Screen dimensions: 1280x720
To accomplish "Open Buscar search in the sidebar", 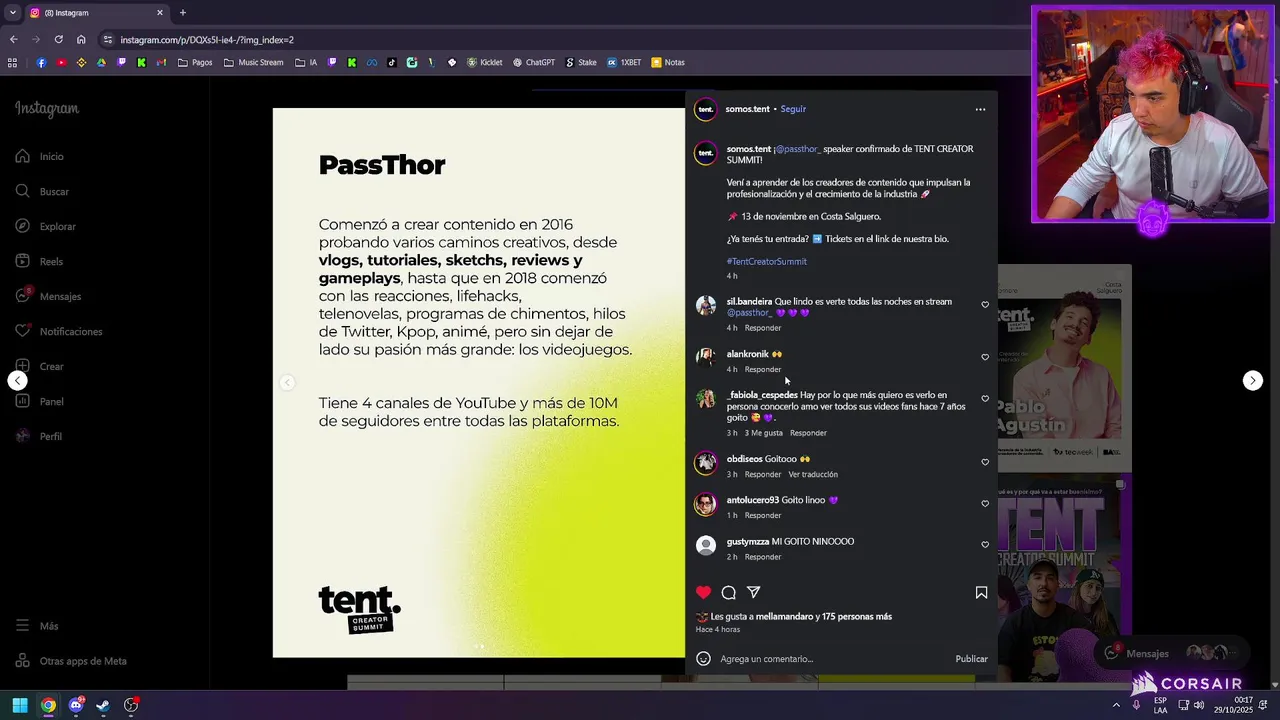I will 42,191.
